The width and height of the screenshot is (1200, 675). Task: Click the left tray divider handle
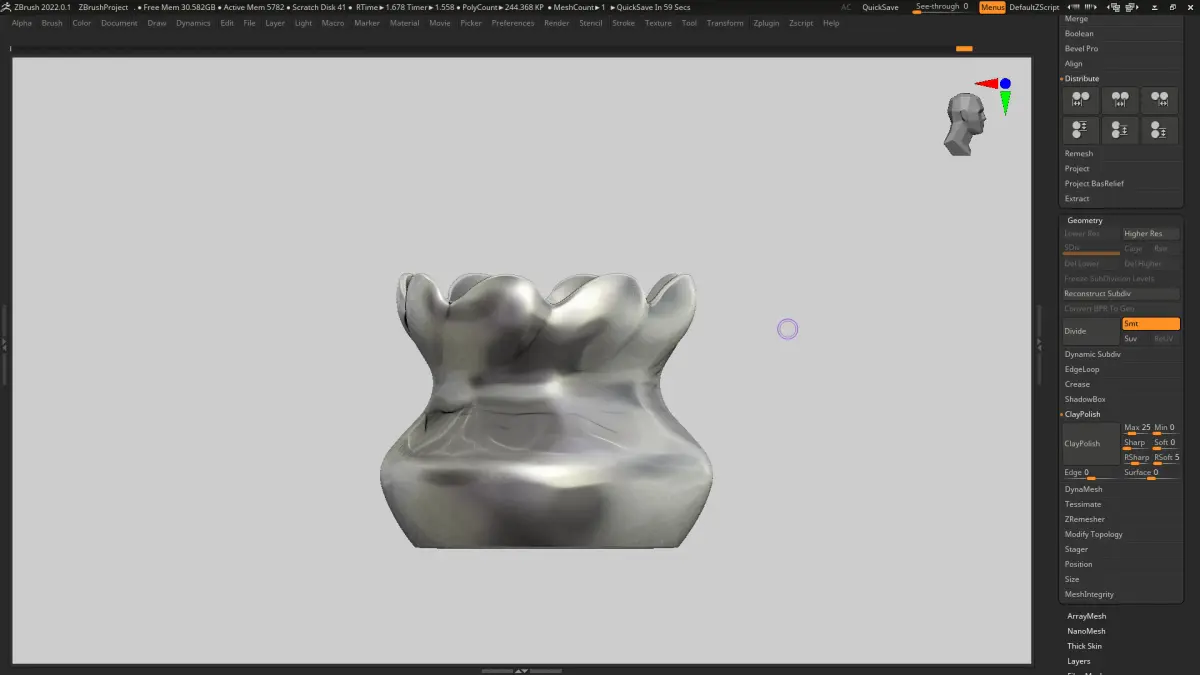click(4, 344)
